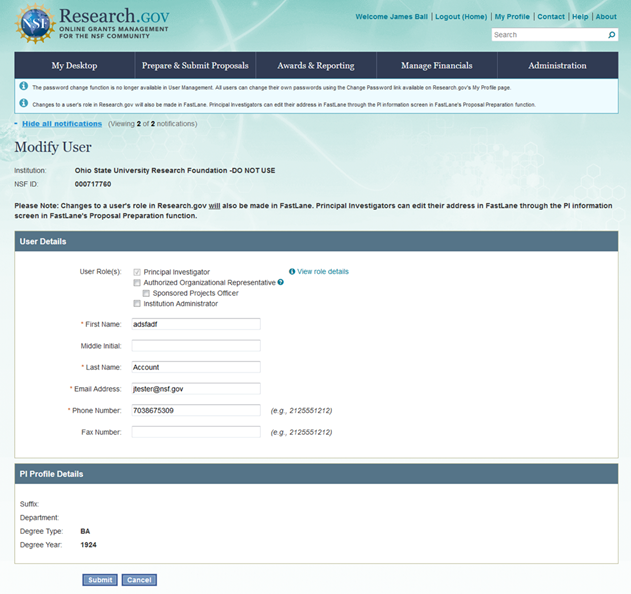The width and height of the screenshot is (631, 594).
Task: Click the info icon beside View role details
Action: pyautogui.click(x=292, y=272)
